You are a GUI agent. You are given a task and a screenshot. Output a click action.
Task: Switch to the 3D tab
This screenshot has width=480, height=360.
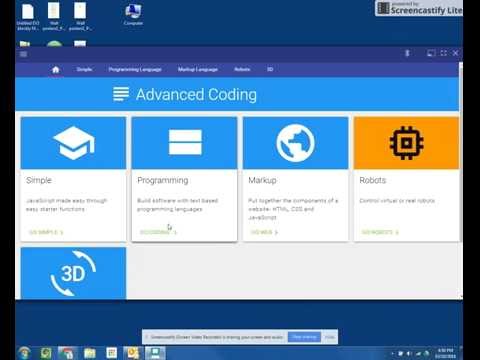270,69
